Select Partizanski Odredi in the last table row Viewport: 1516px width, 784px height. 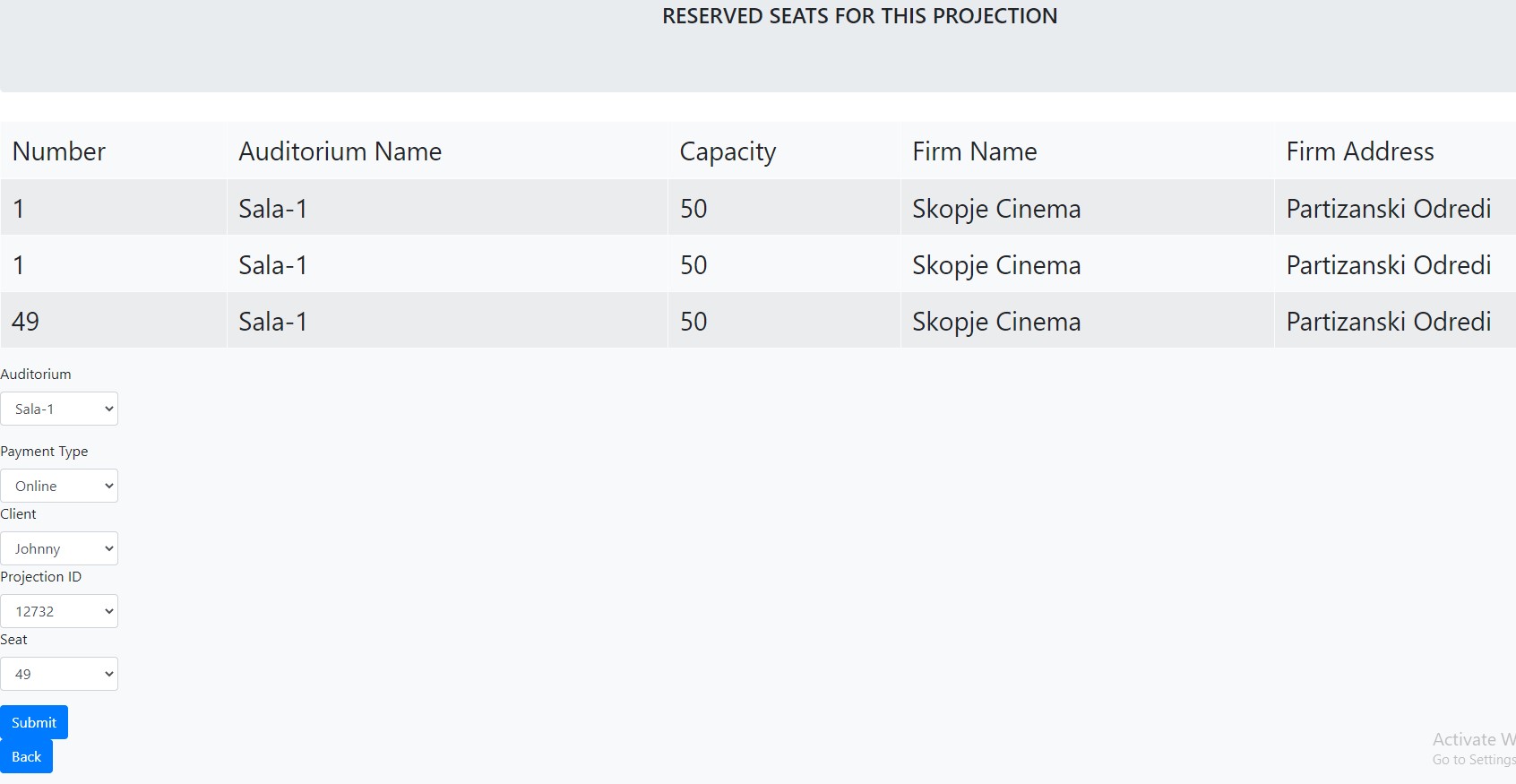coord(1388,322)
